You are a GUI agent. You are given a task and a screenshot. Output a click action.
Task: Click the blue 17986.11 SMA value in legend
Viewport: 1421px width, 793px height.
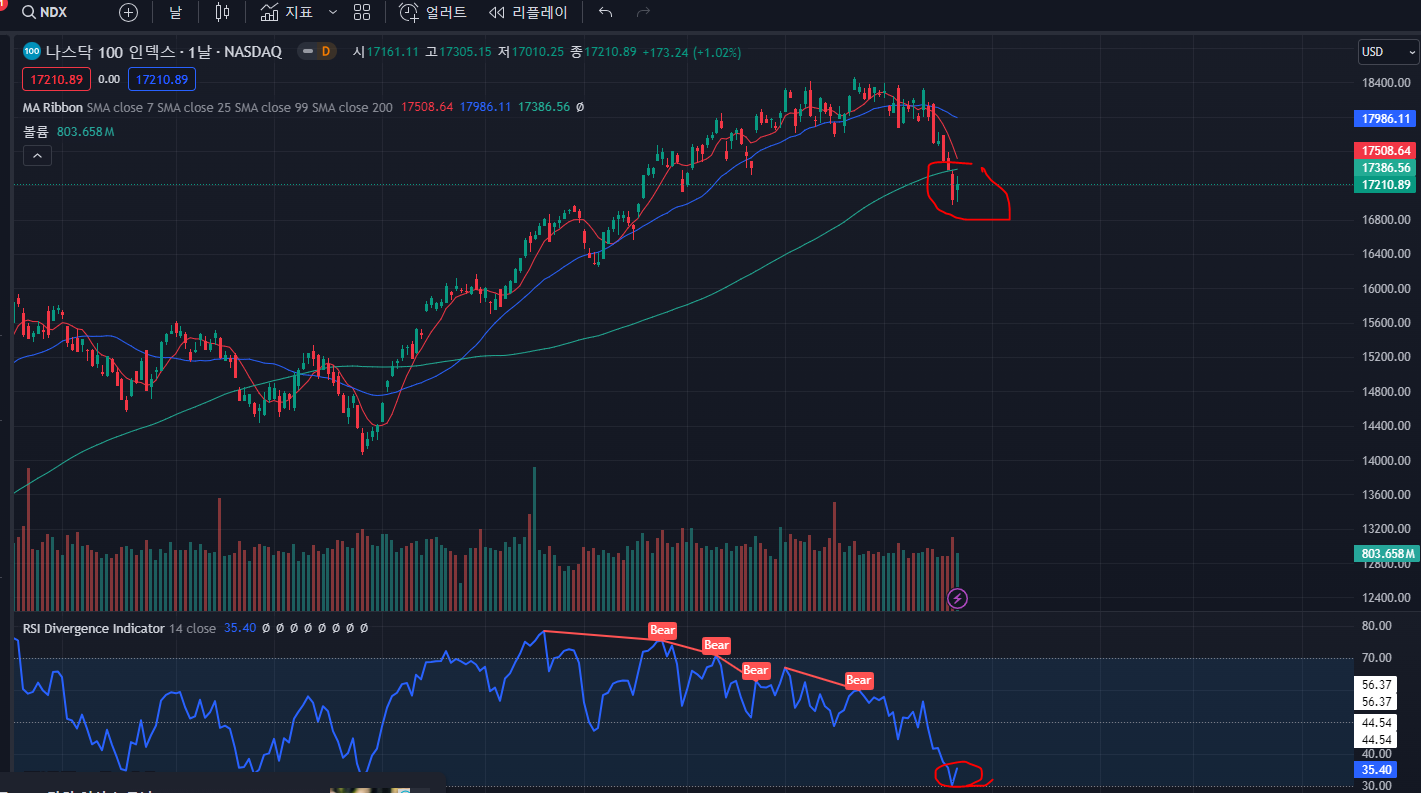(485, 106)
